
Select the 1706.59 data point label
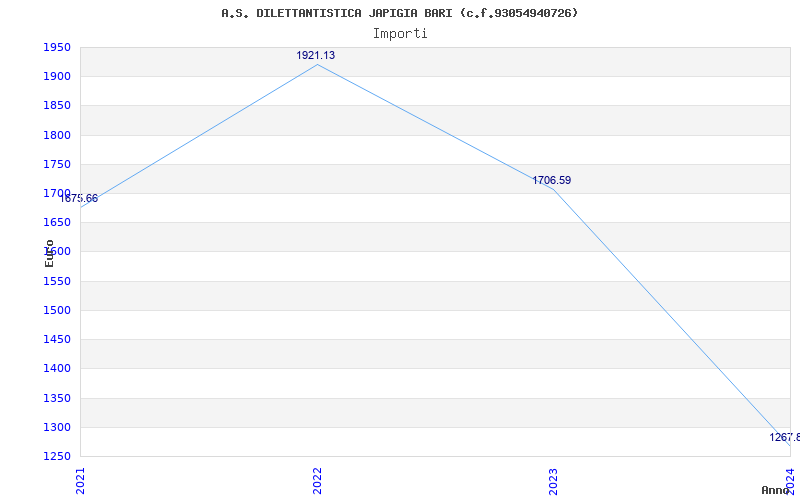[552, 180]
